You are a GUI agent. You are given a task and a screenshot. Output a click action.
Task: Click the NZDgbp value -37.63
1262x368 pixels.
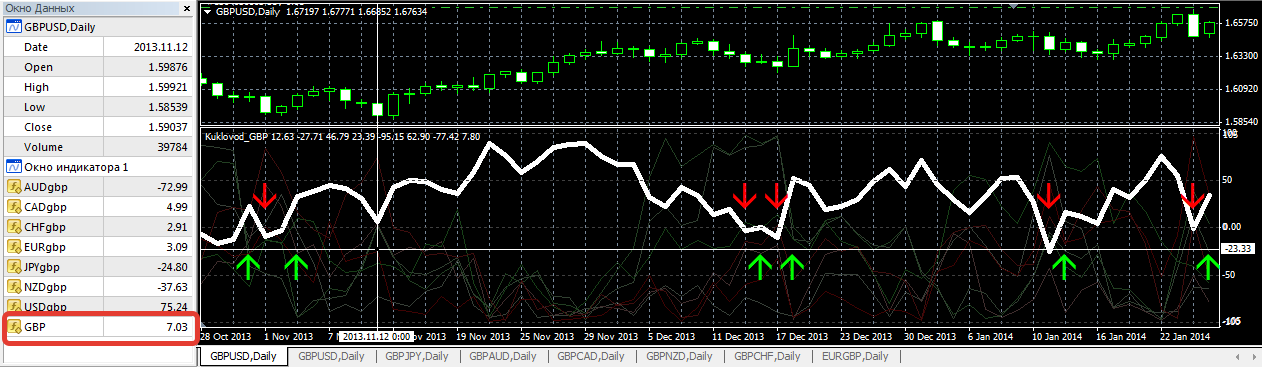tap(173, 287)
